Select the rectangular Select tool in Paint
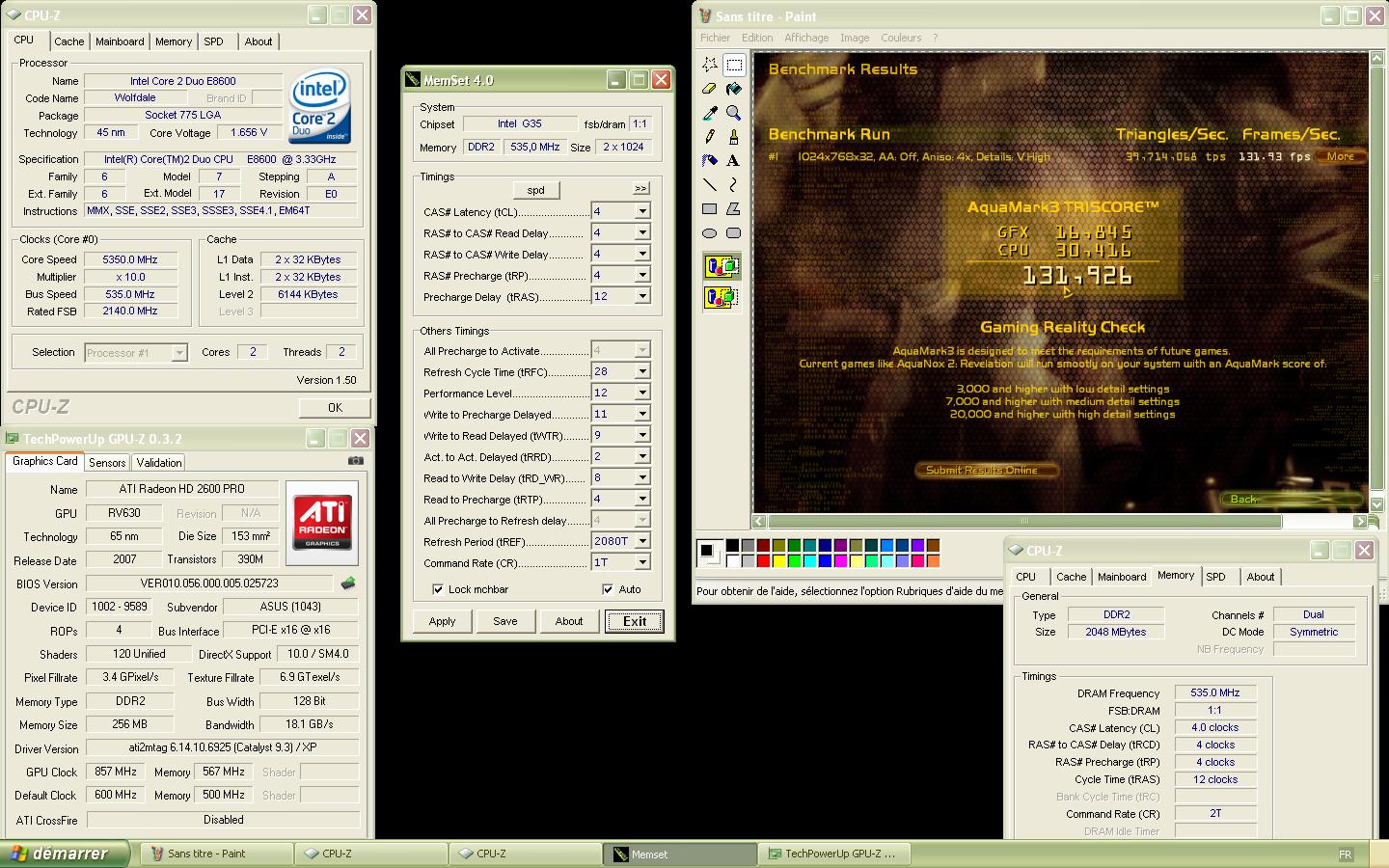The width and height of the screenshot is (1389, 868). (x=734, y=65)
